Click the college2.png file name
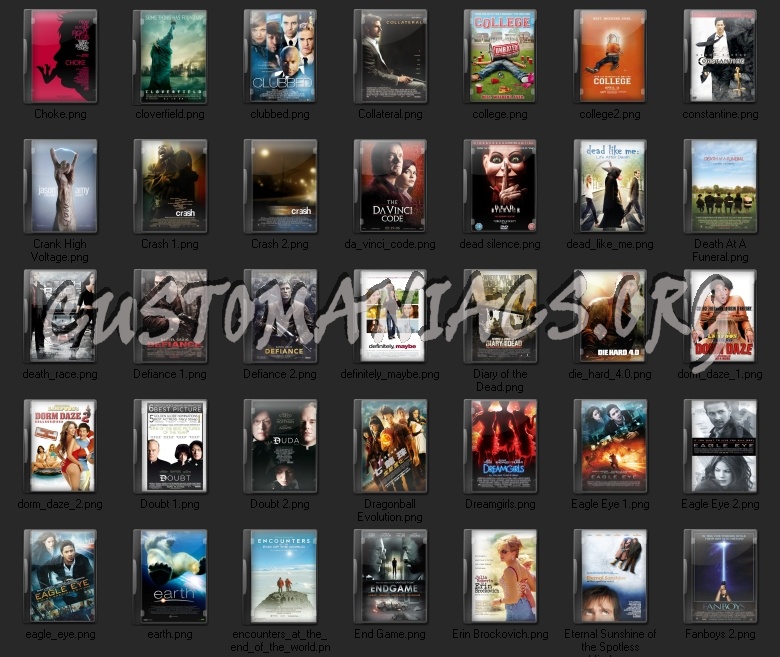This screenshot has height=657, width=780. coord(610,114)
